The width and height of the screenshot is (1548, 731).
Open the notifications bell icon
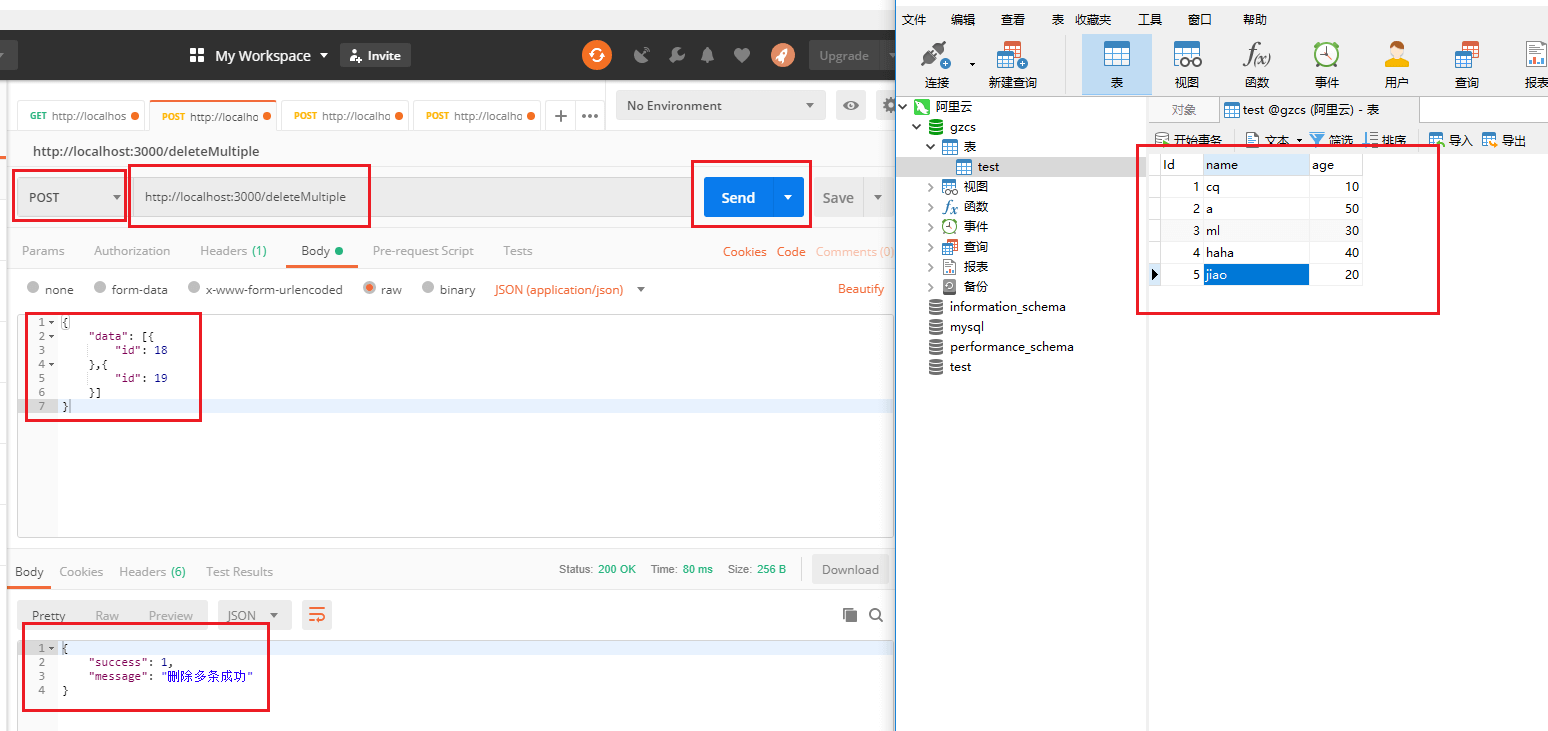708,55
